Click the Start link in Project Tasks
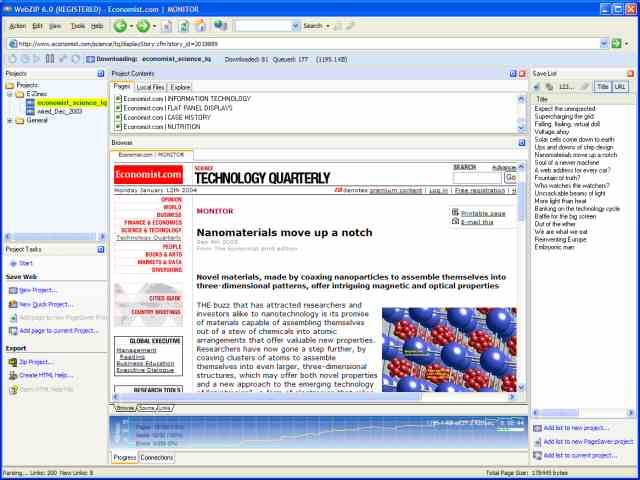The image size is (640, 480). point(26,263)
